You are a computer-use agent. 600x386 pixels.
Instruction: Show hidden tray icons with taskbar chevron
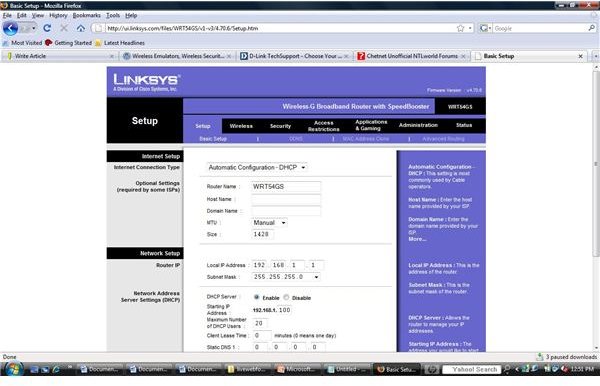point(517,370)
